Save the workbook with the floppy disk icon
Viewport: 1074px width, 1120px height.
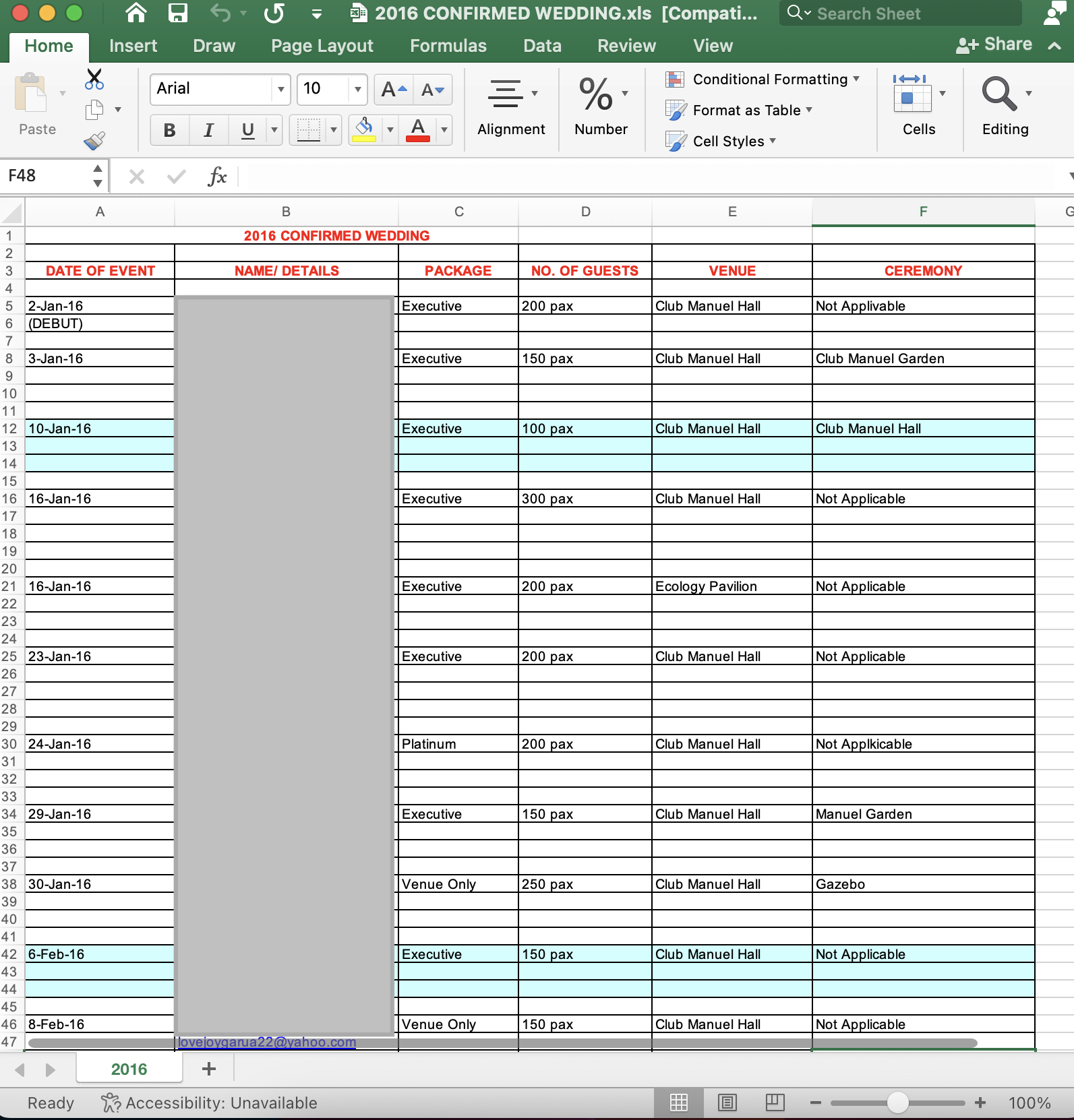[177, 13]
